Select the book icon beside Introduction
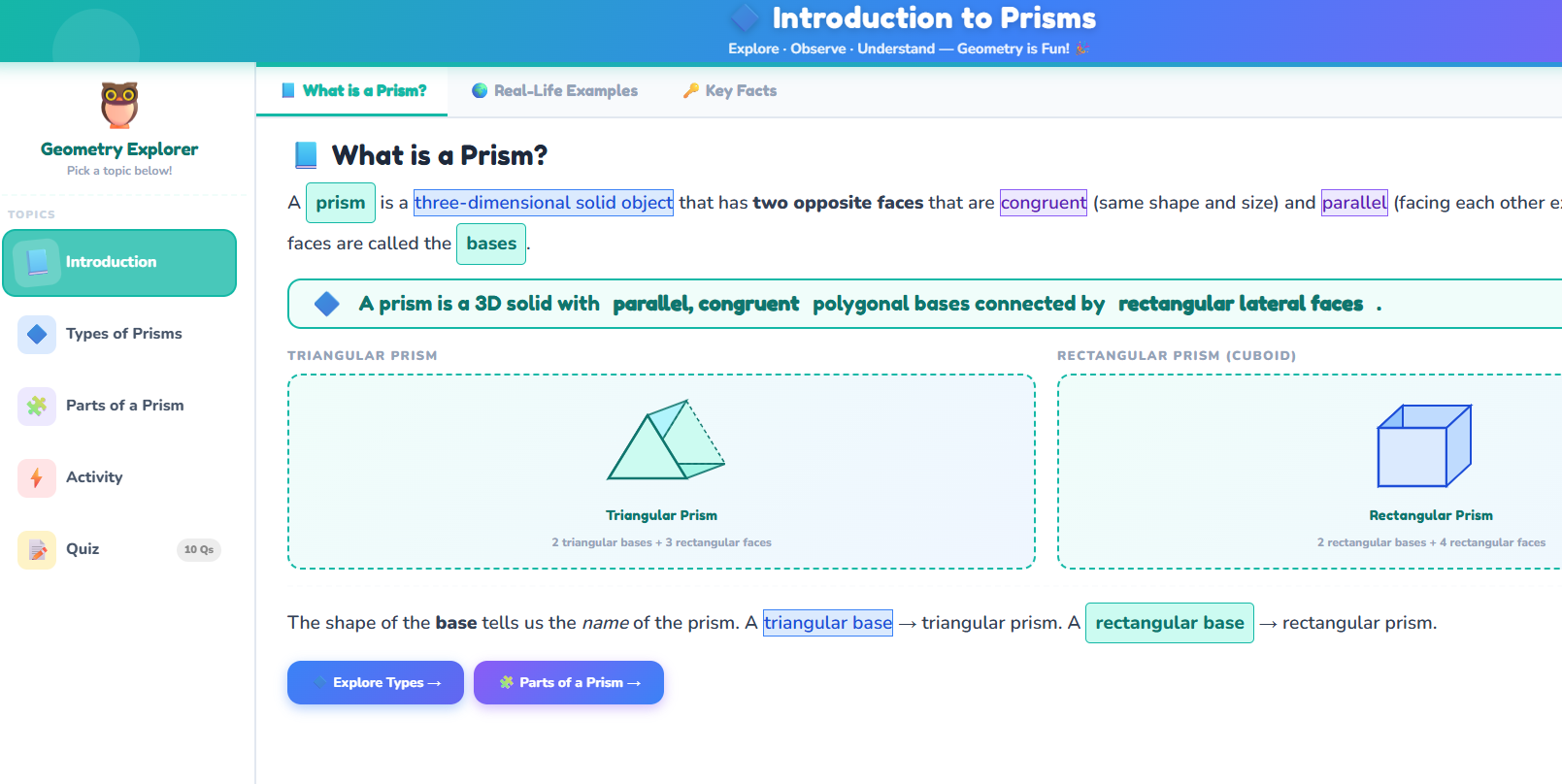Screen dimensions: 1562x784 click(38, 261)
